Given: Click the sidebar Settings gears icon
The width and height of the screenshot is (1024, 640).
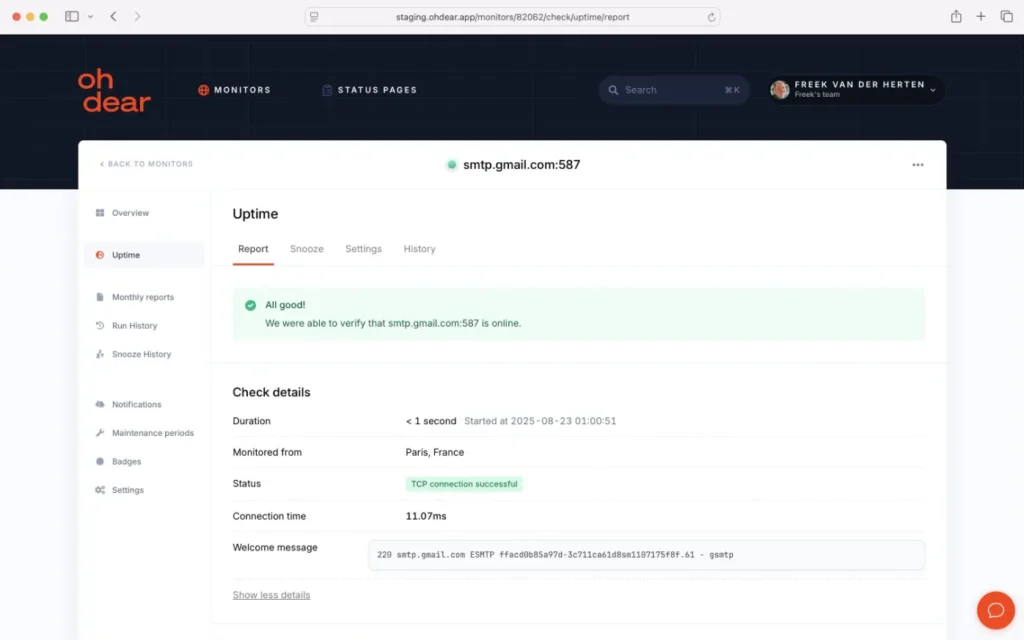Looking at the screenshot, I should click(100, 490).
